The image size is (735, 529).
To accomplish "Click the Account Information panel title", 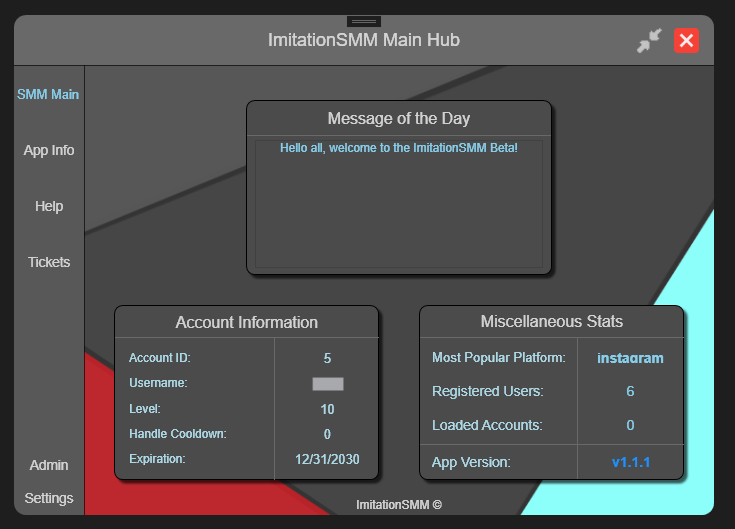I will click(247, 322).
